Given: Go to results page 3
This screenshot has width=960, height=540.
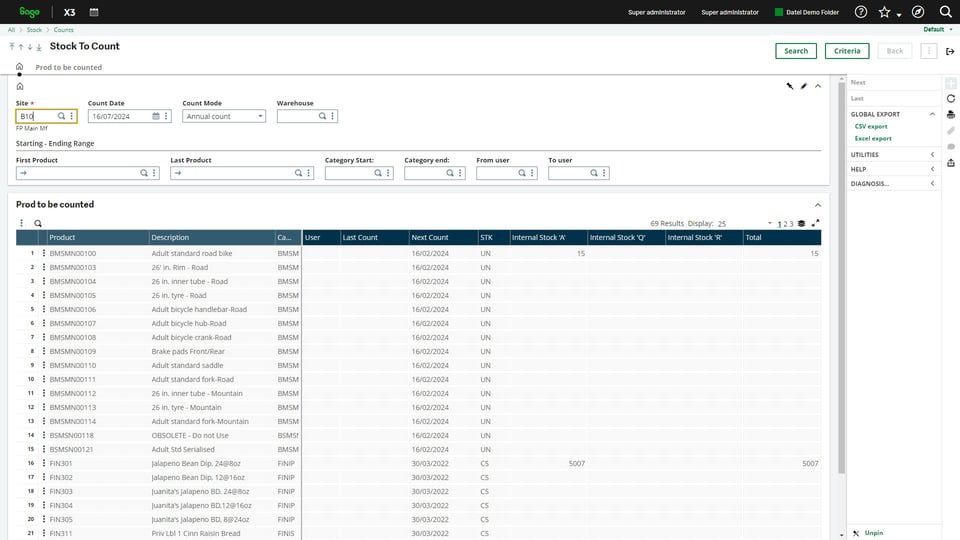Looking at the screenshot, I should tap(791, 224).
